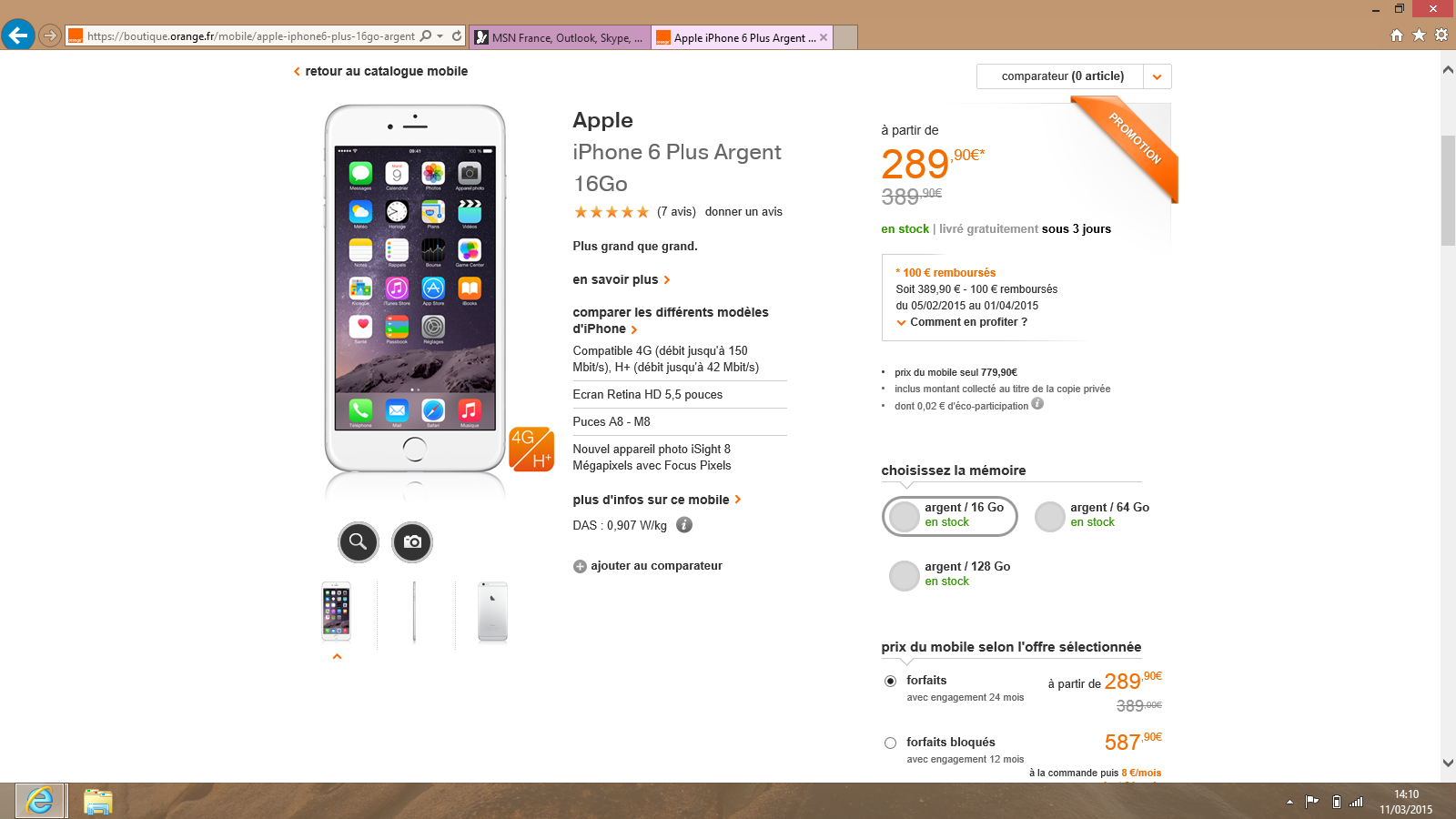This screenshot has width=1456, height=819.
Task: Select the forfaits radio button
Action: pos(890,681)
